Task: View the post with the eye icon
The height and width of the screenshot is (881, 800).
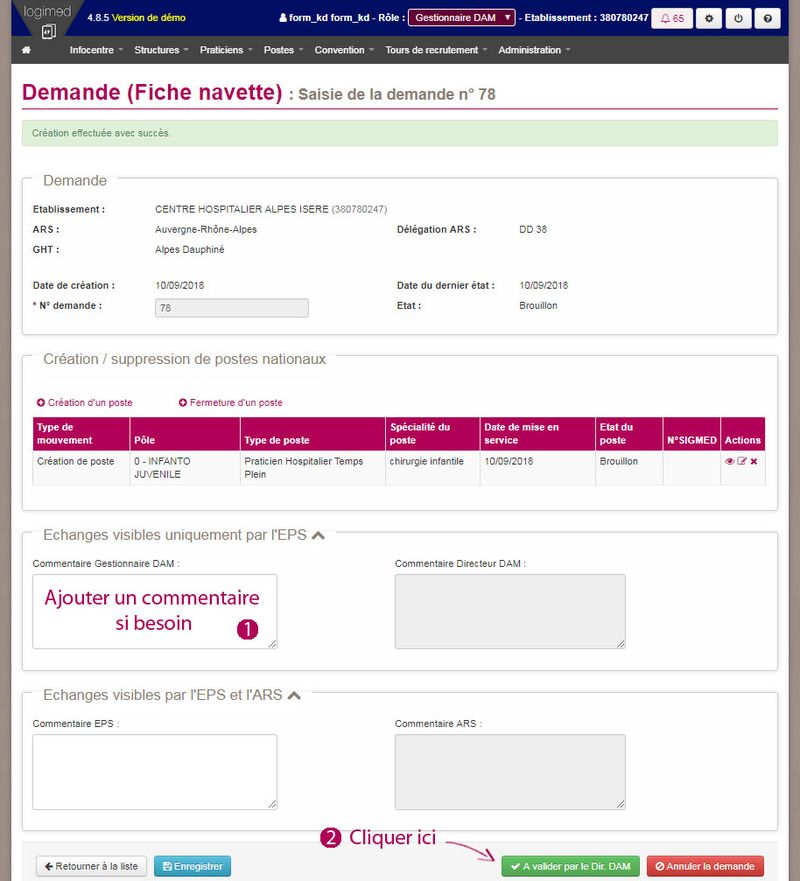Action: (x=729, y=461)
